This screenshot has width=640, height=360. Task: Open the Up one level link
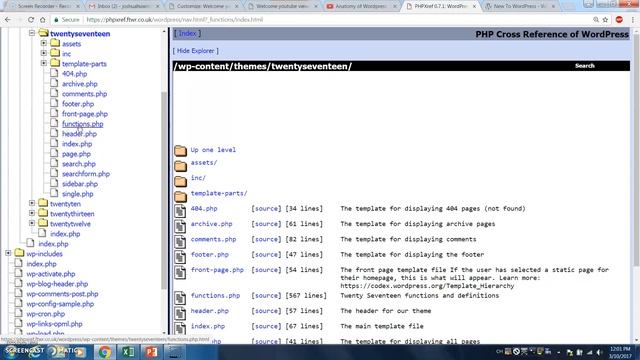[x=213, y=150]
